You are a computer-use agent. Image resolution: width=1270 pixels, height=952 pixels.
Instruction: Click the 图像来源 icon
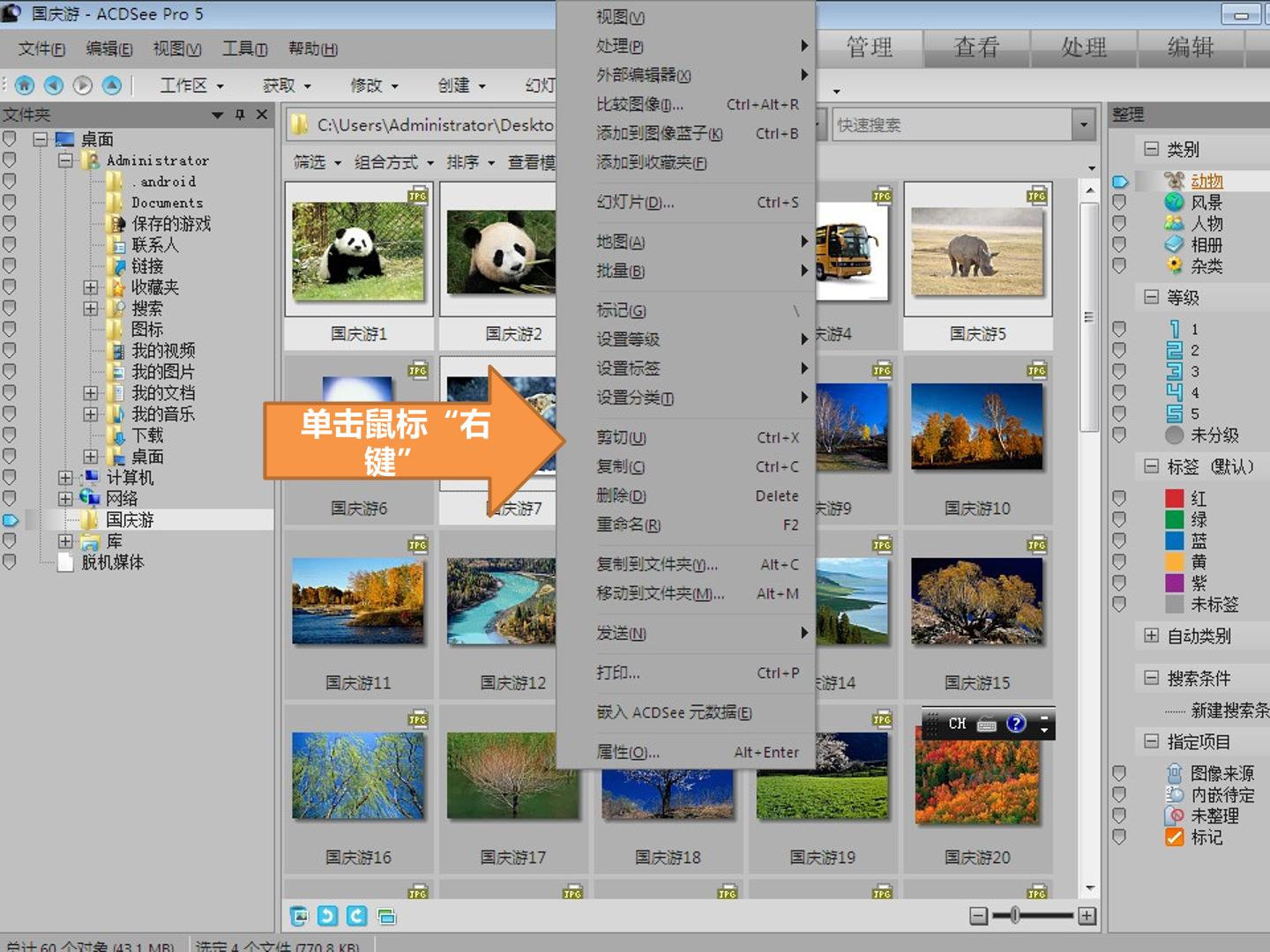[1174, 773]
